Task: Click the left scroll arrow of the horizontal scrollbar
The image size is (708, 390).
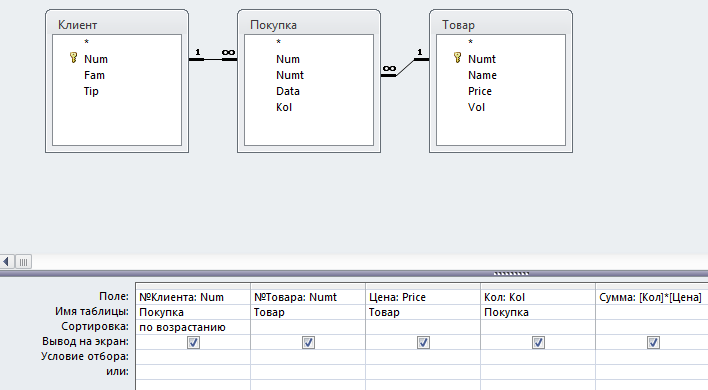Action: (x=6, y=261)
